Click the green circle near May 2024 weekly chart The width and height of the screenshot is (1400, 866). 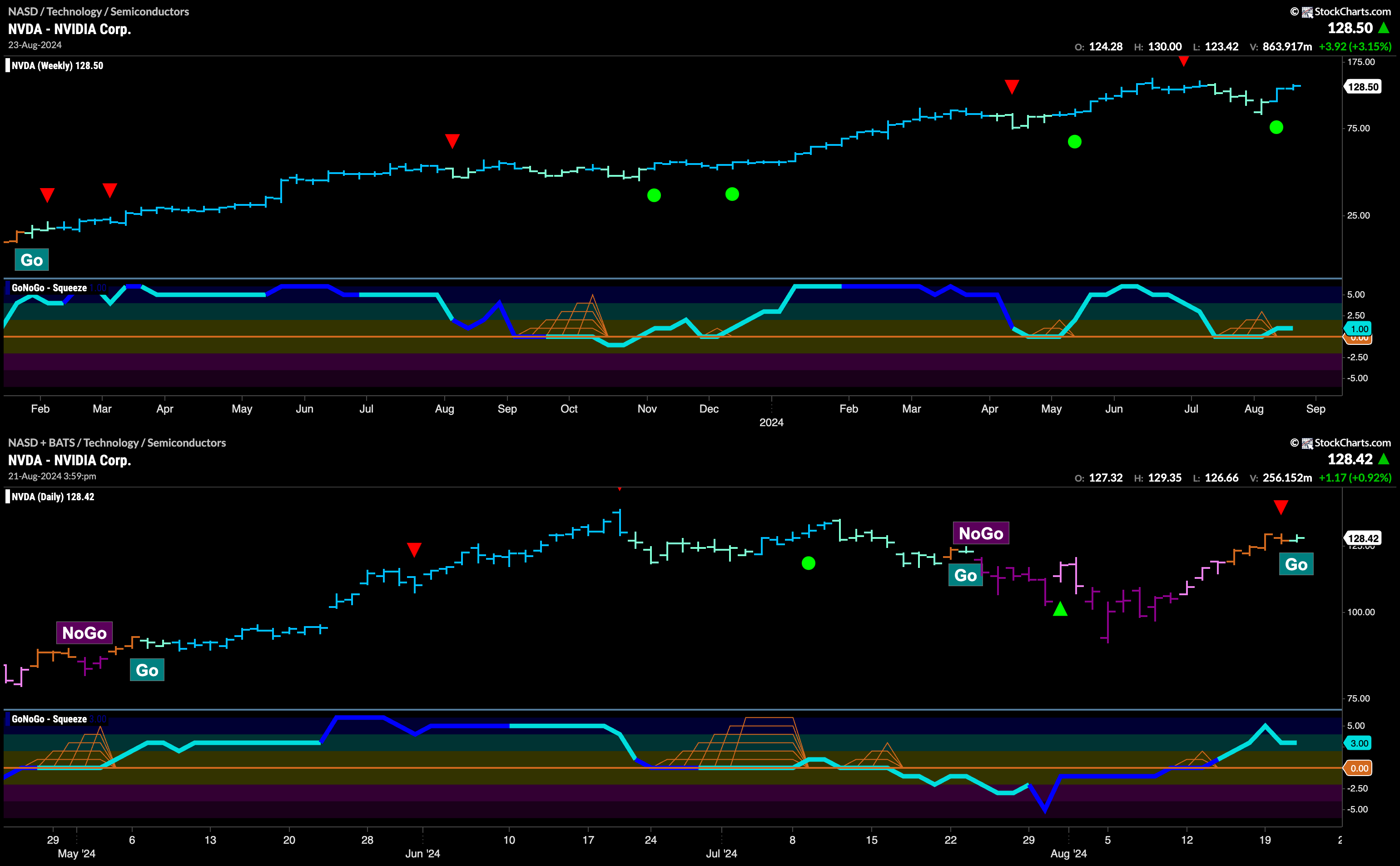tap(1075, 141)
